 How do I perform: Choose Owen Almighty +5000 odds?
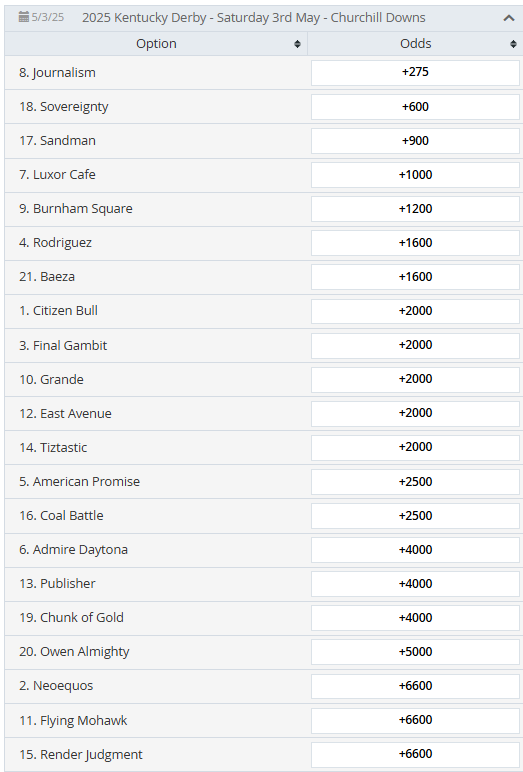(415, 651)
